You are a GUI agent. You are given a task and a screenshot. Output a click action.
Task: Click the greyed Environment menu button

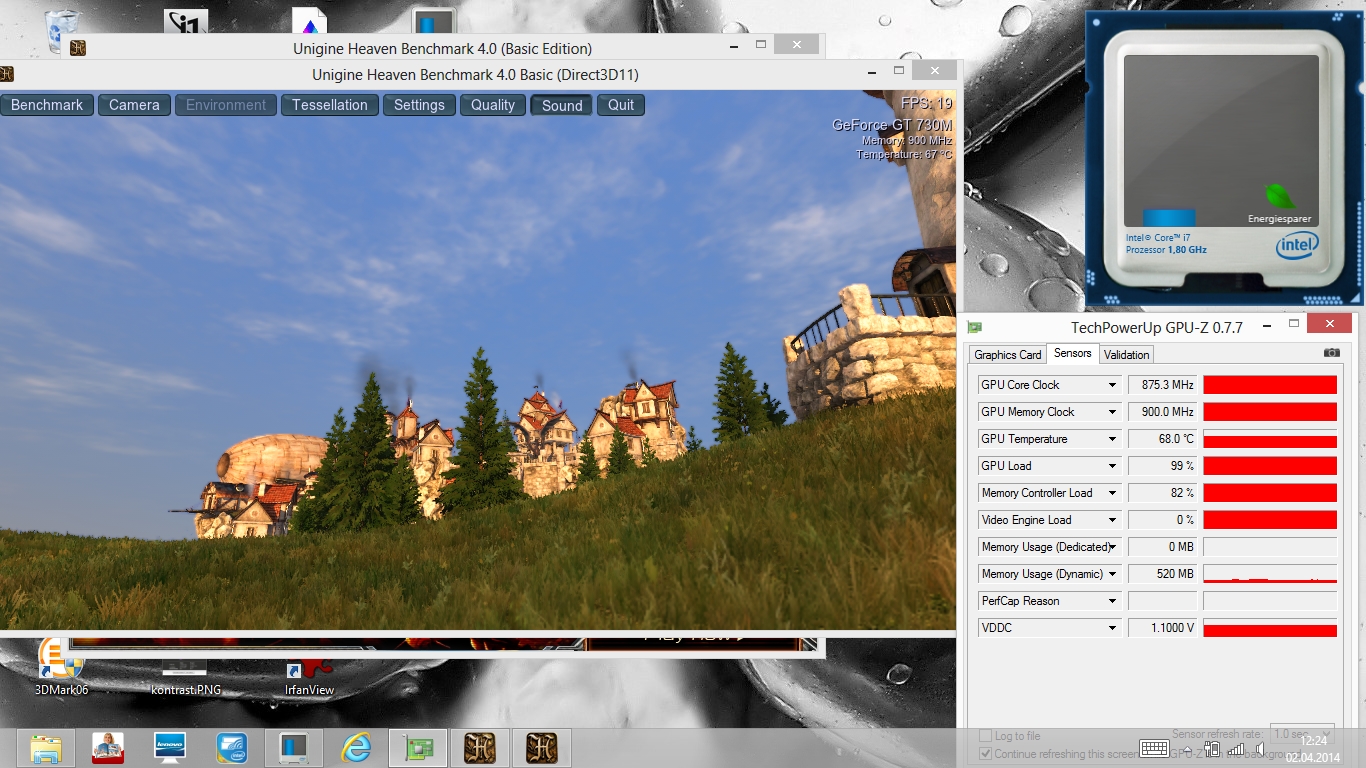pyautogui.click(x=226, y=105)
